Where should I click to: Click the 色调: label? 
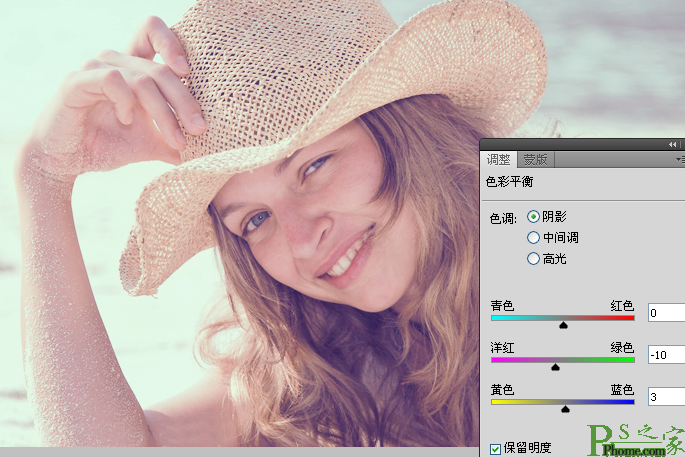coord(503,218)
